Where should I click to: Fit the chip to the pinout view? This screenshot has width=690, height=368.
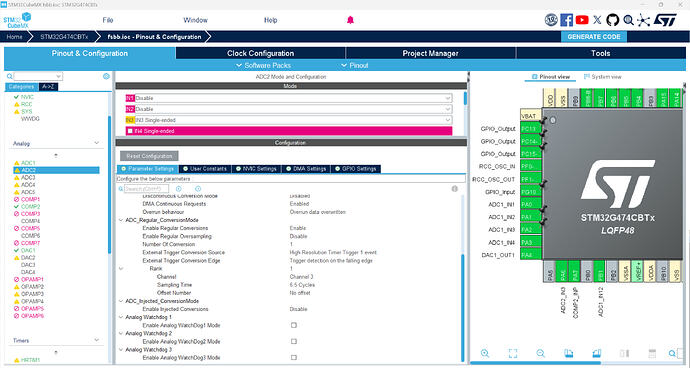click(x=513, y=353)
